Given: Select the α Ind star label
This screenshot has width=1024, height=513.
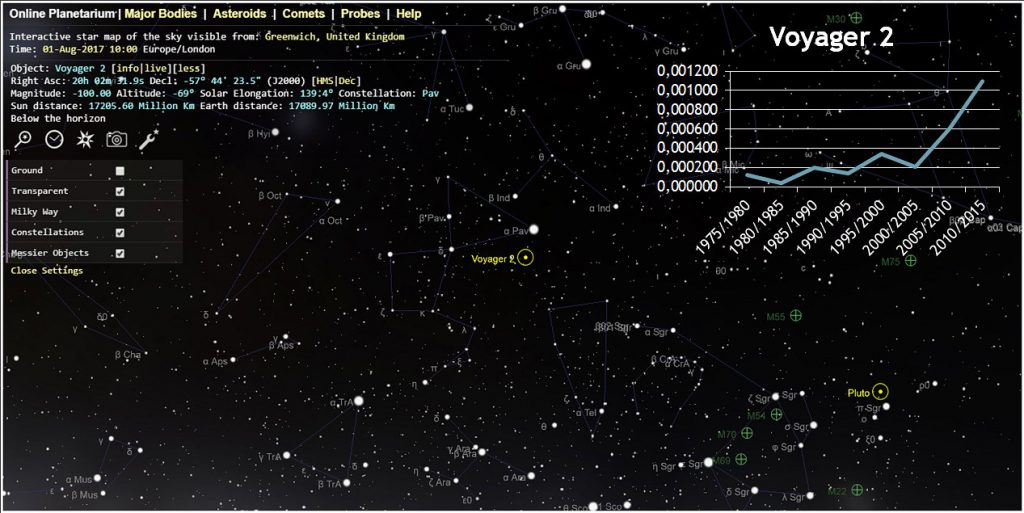Looking at the screenshot, I should coord(599,209).
